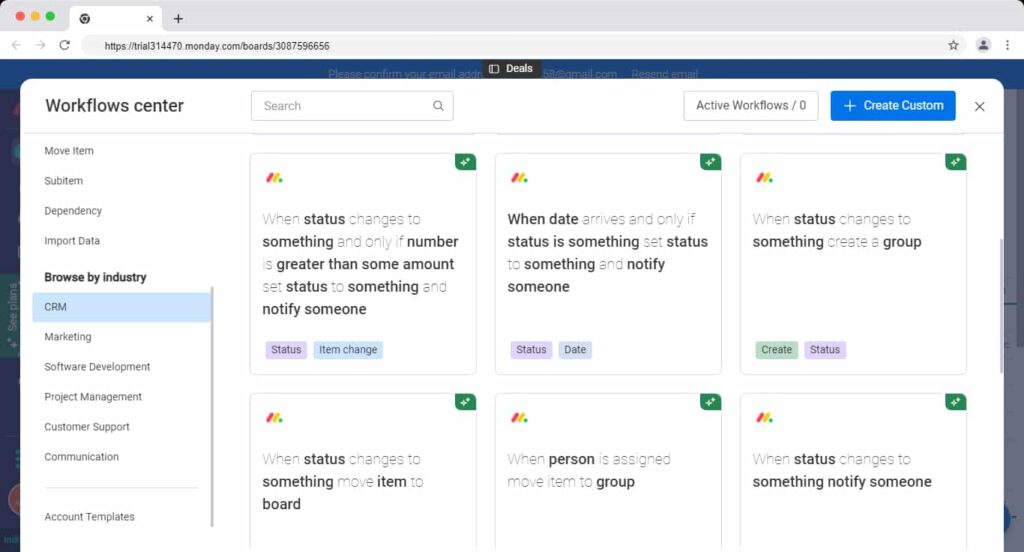Click the green badge on the date arrives card

tap(710, 162)
